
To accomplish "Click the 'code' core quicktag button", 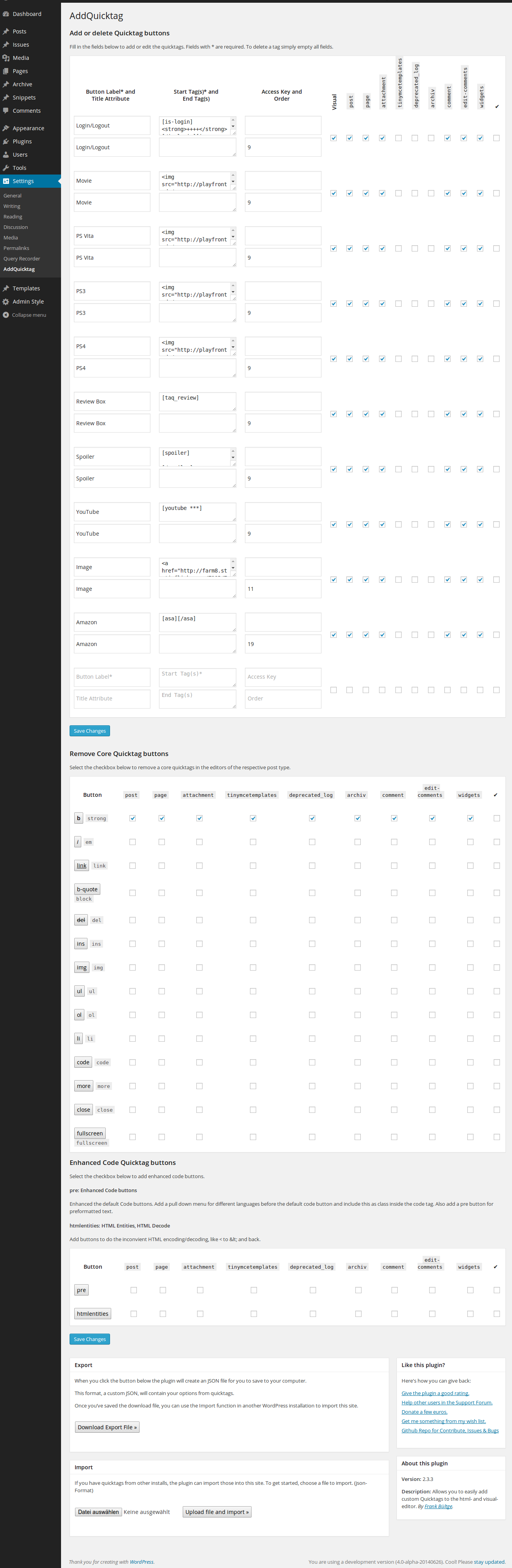I will (84, 1062).
